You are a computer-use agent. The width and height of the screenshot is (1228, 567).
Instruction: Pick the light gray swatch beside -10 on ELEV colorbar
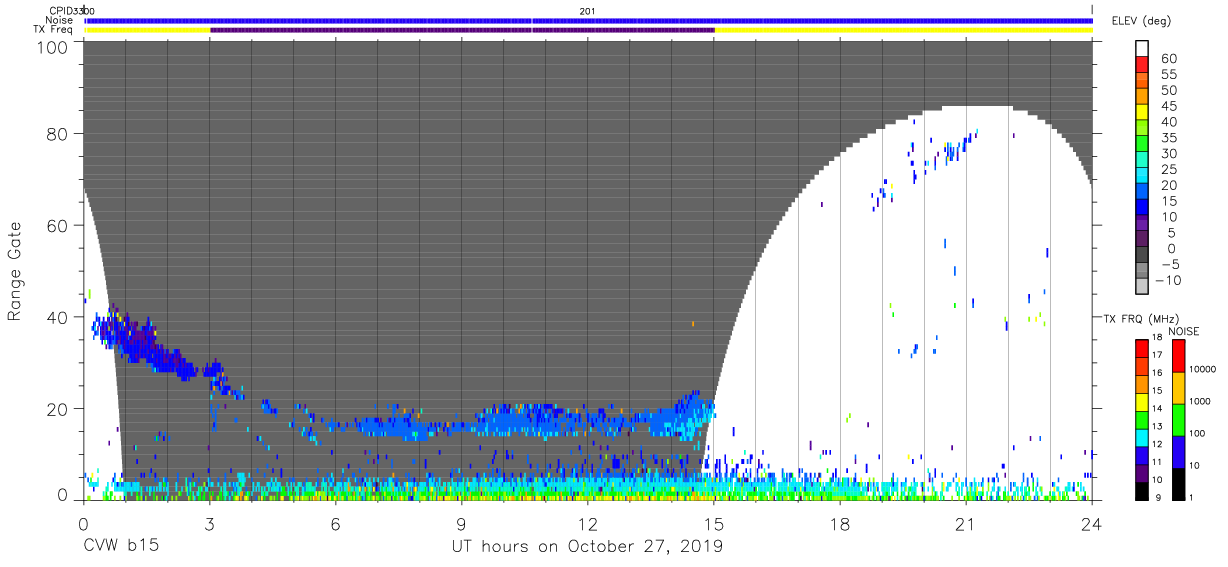(x=1142, y=287)
